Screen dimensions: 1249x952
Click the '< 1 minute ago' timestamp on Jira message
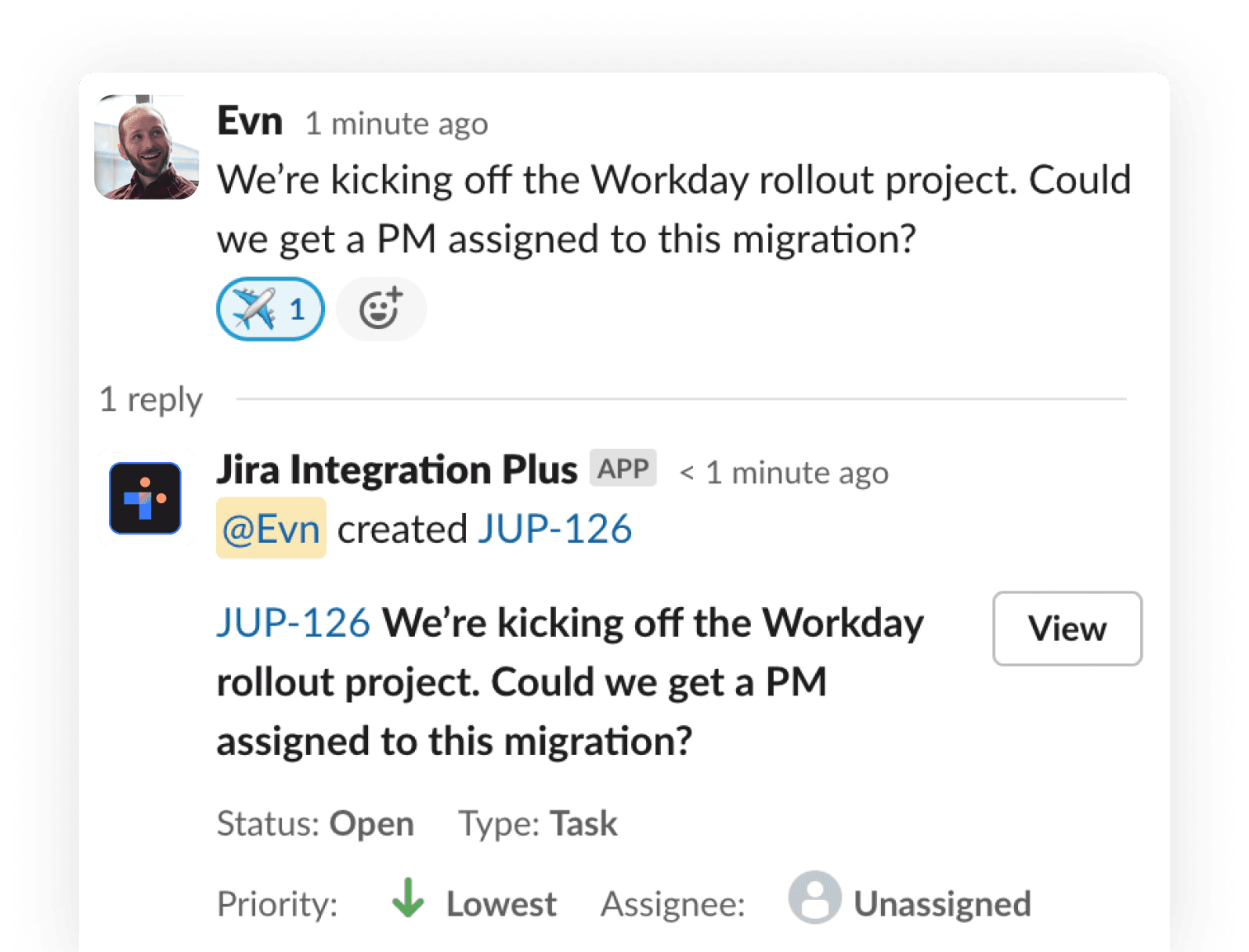click(x=784, y=473)
